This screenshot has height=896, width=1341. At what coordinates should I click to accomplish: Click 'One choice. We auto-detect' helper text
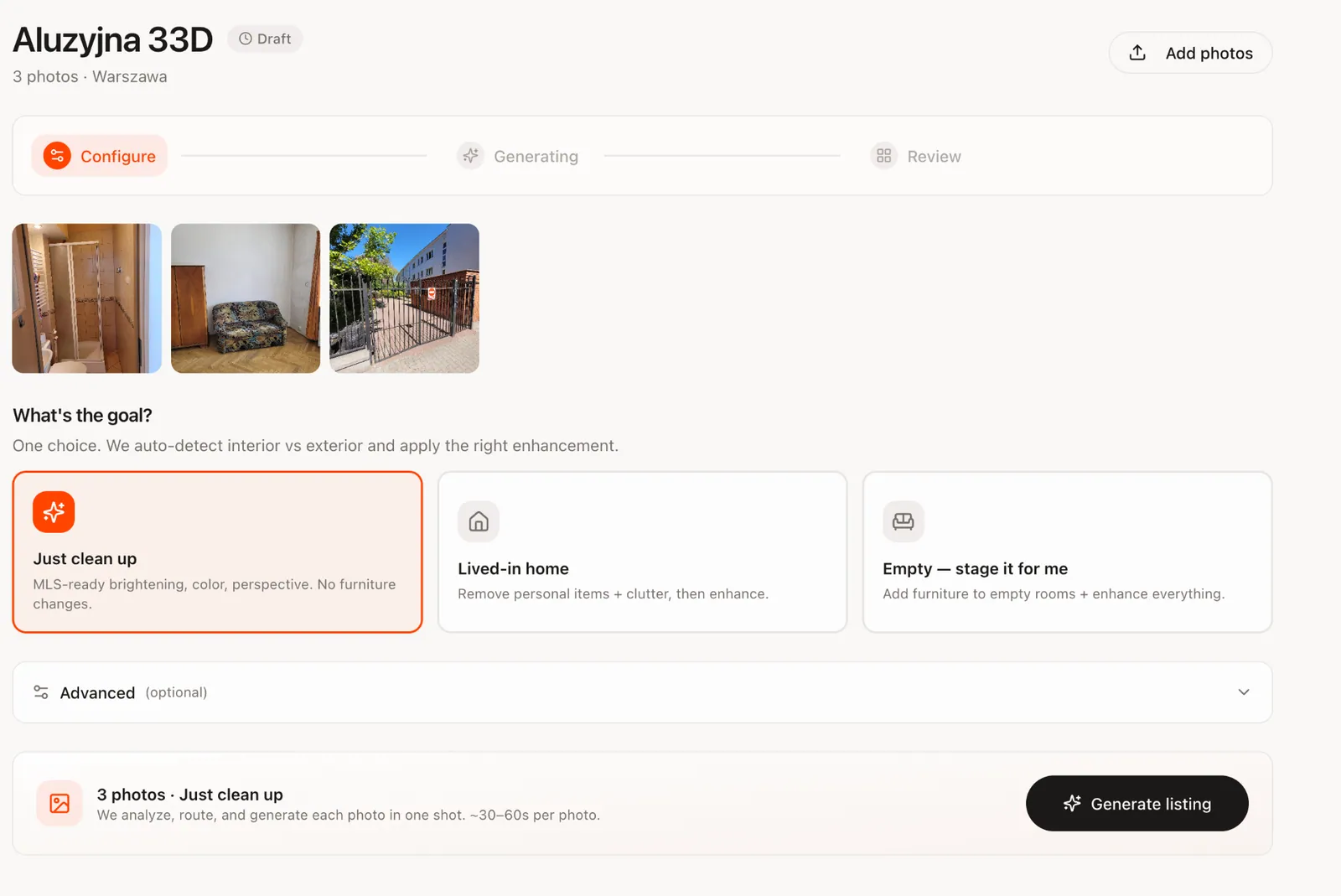pos(315,446)
